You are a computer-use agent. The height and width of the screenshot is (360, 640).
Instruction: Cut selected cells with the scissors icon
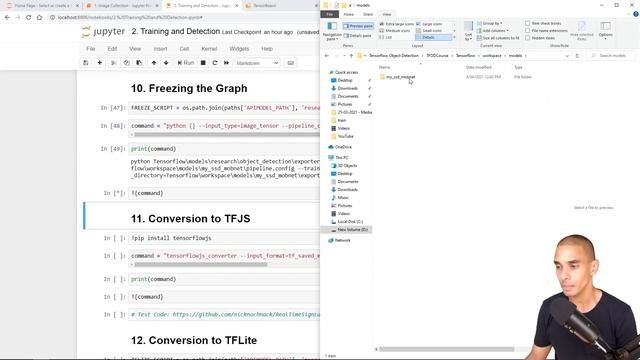114,63
